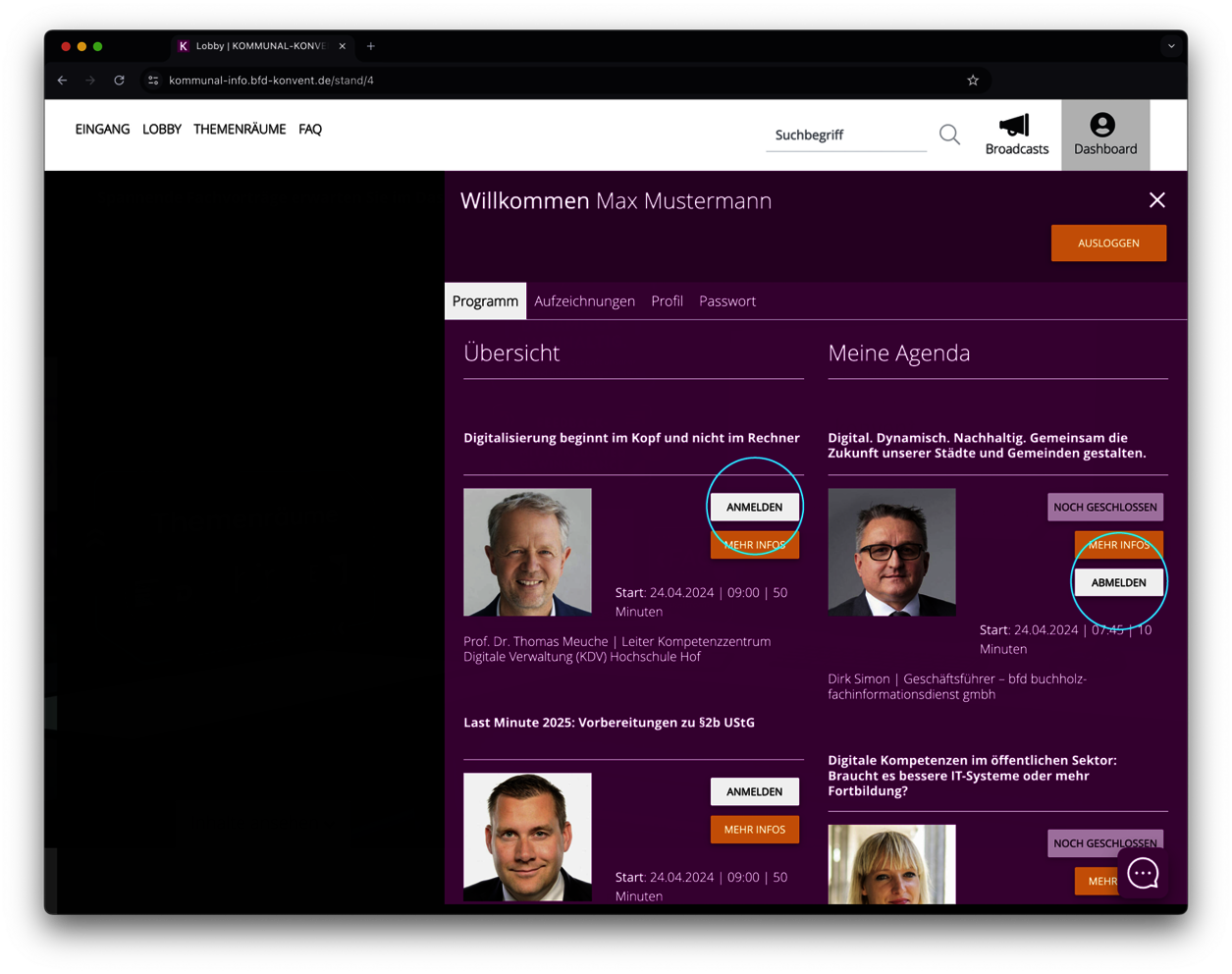Click title 'Last Minute 2025: Vorbereitungen zu §2b UStG'
Image resolution: width=1232 pixels, height=974 pixels.
click(609, 723)
